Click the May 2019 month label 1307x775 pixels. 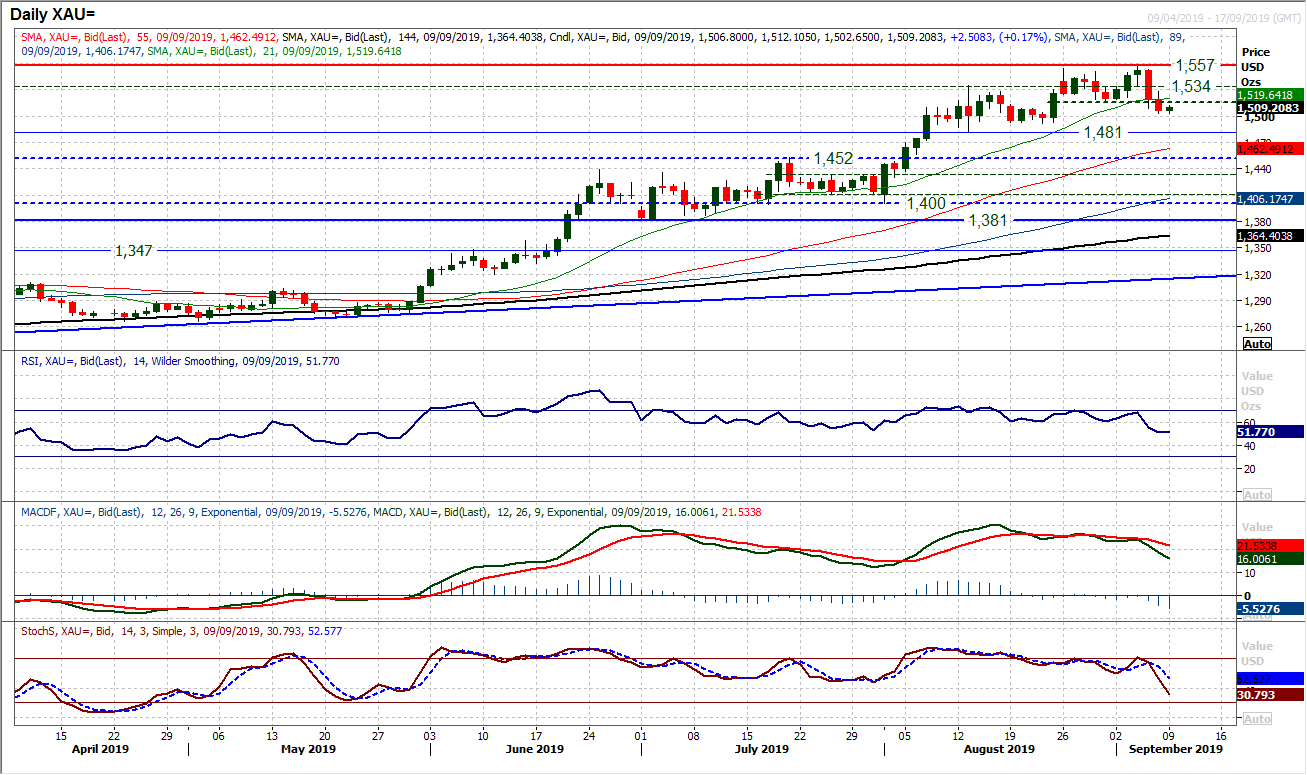(308, 748)
